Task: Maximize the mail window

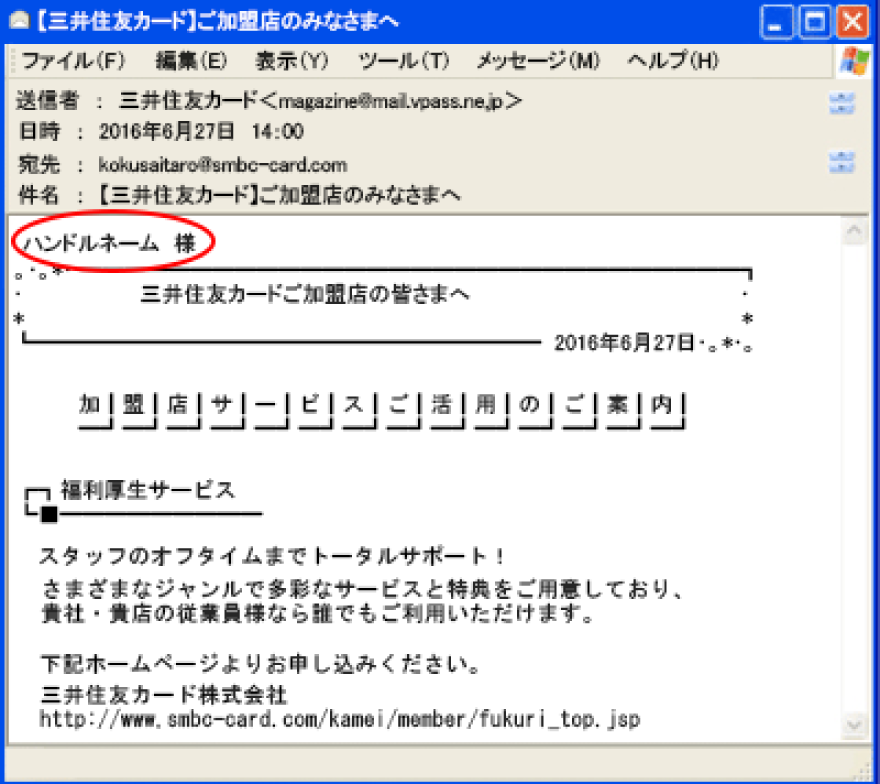Action: coord(815,22)
